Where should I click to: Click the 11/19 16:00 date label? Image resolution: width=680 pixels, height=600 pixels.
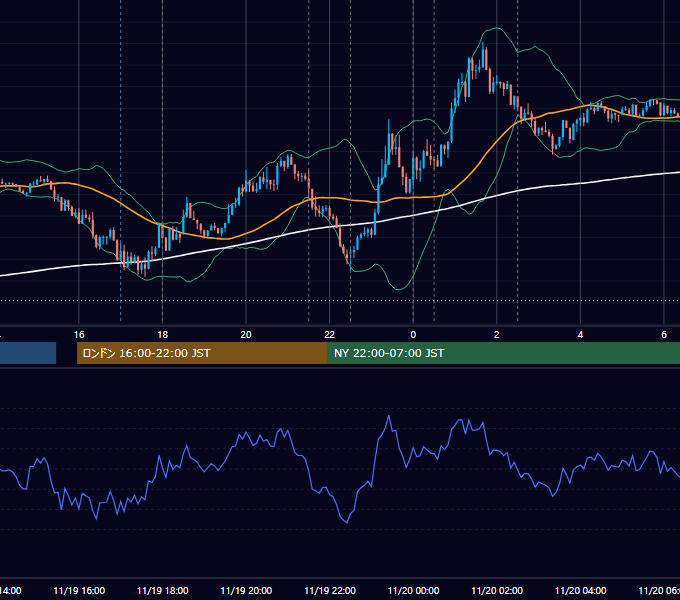pos(79,590)
